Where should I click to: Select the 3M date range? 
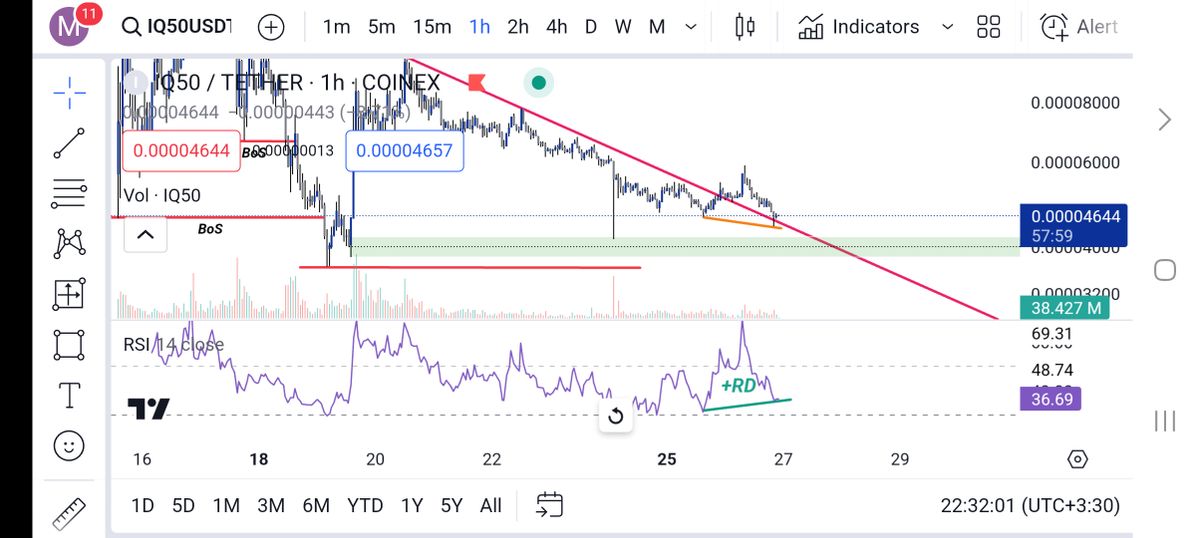pyautogui.click(x=270, y=505)
